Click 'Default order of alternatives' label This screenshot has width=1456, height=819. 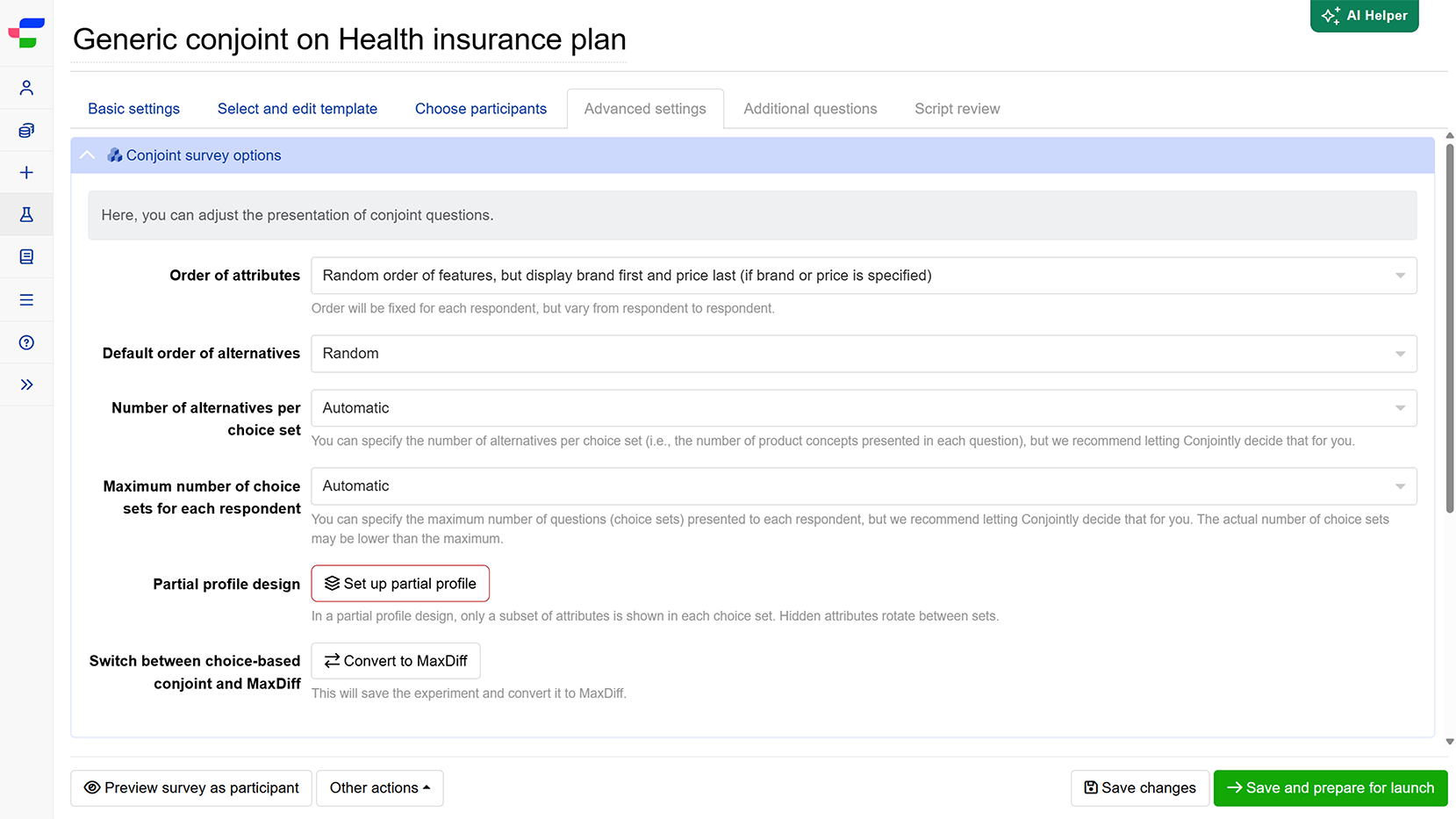(x=201, y=354)
